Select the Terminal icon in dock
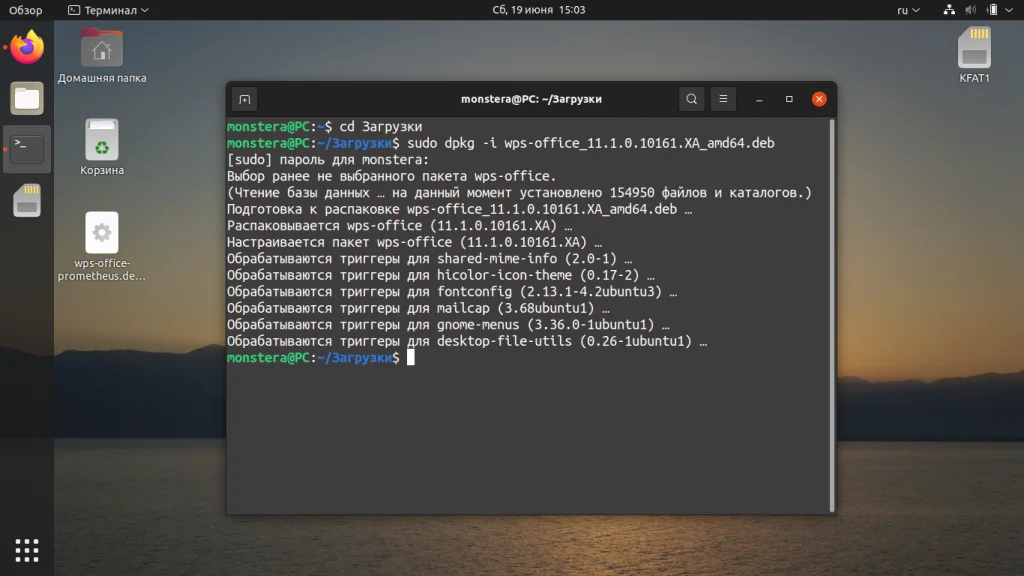 (x=27, y=149)
